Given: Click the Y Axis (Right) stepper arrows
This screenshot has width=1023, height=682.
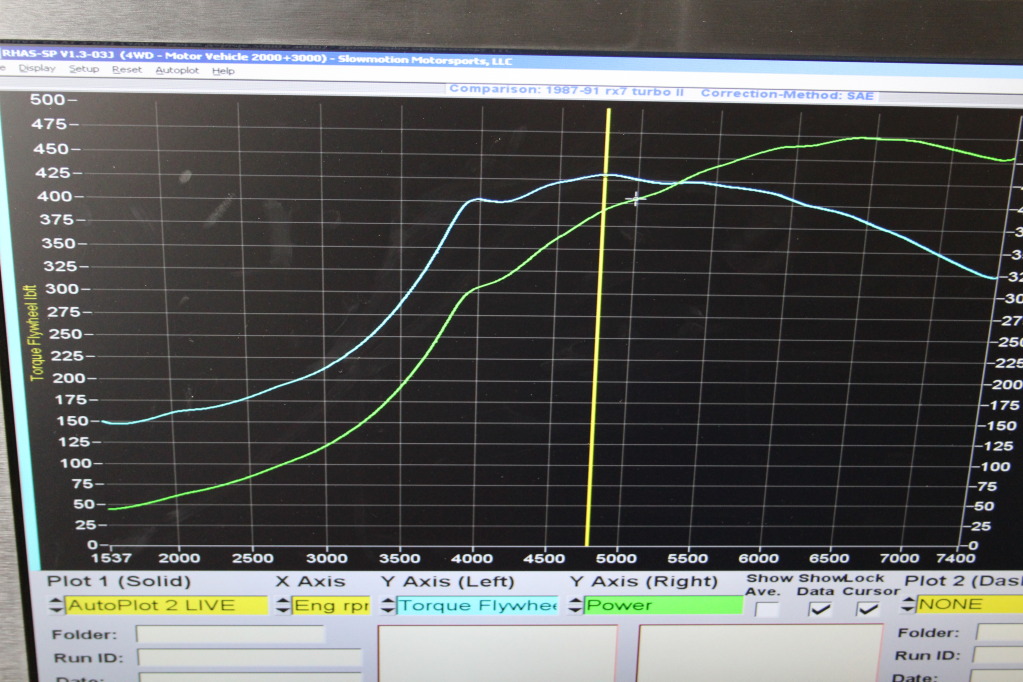Looking at the screenshot, I should click(575, 606).
